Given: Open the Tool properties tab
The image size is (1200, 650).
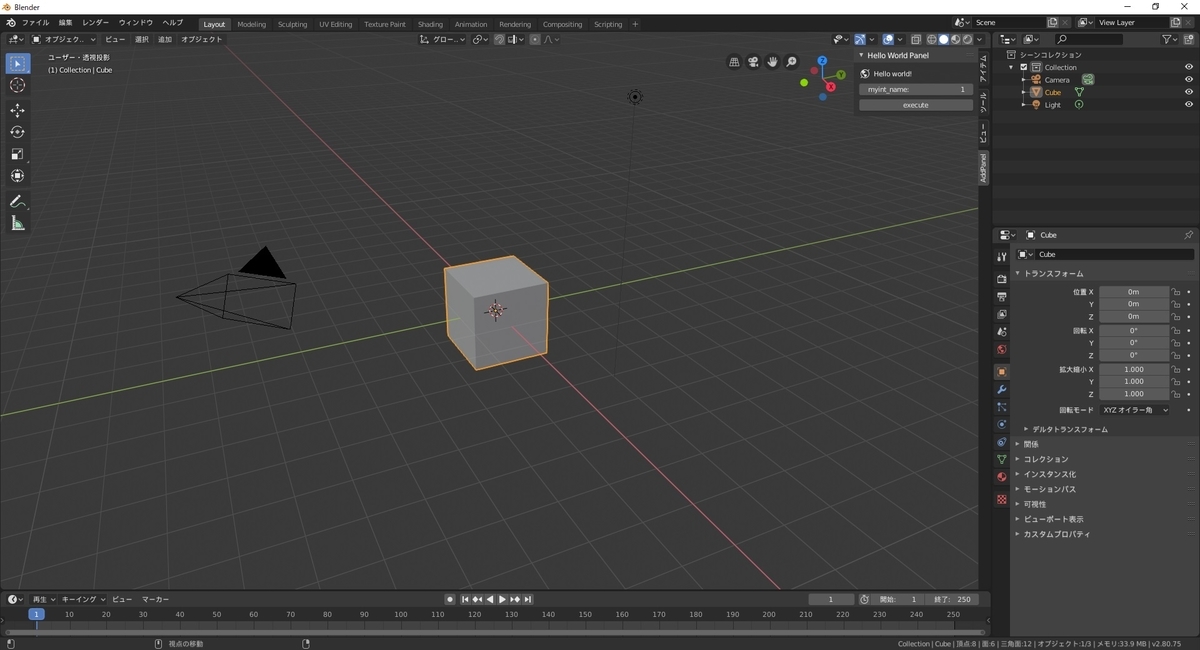Looking at the screenshot, I should (x=1001, y=257).
